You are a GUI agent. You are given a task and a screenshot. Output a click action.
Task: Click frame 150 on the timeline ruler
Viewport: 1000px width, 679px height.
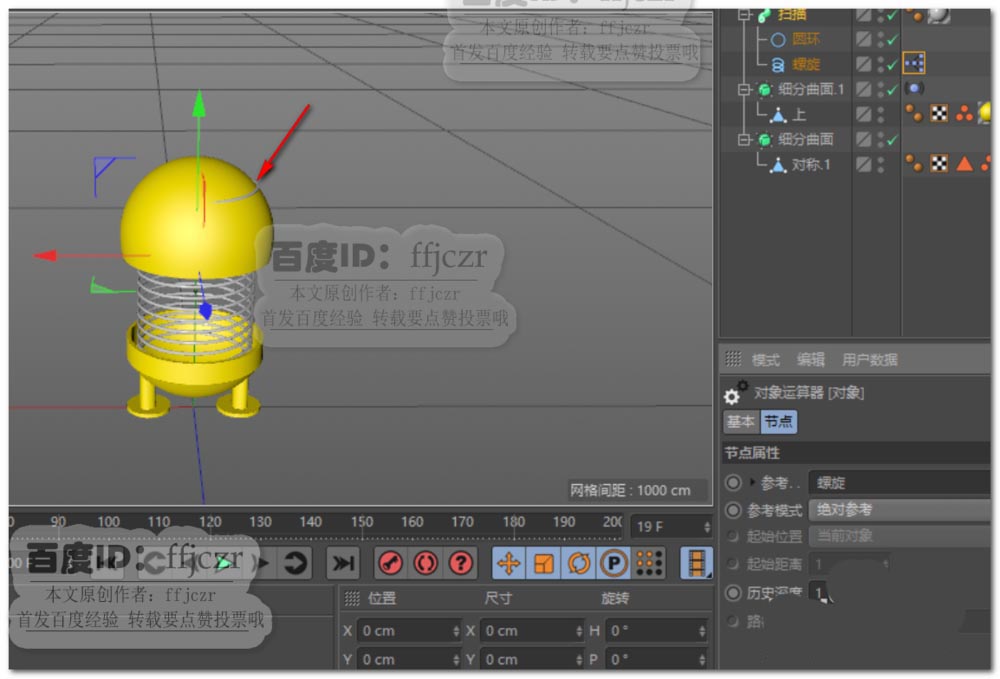[362, 523]
